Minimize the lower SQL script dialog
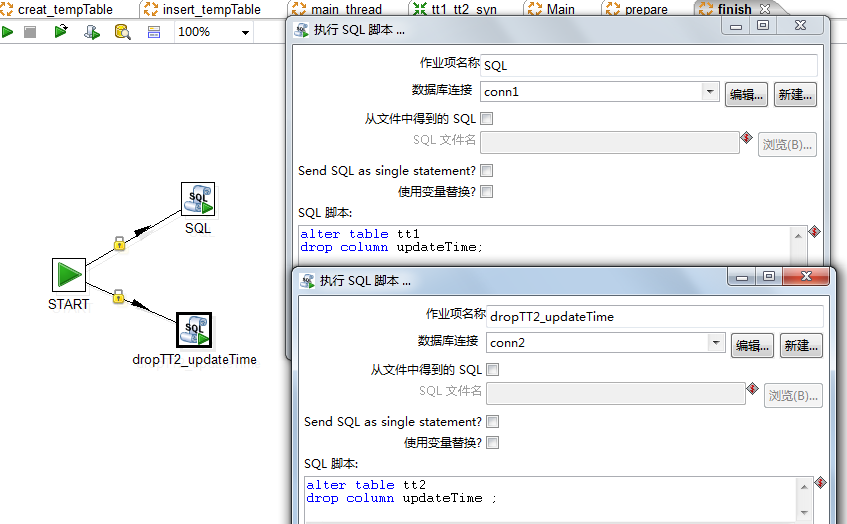 click(x=742, y=277)
